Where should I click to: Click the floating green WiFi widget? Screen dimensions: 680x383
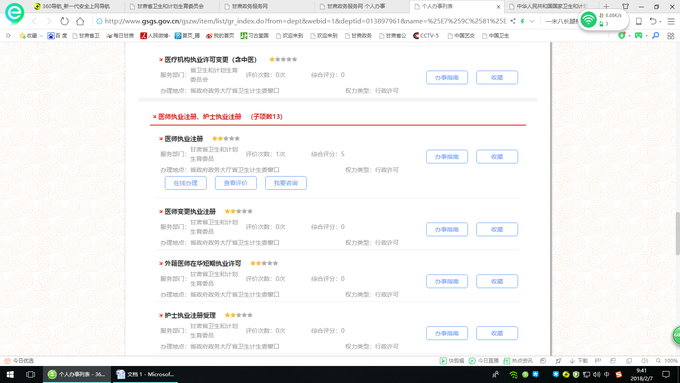tap(588, 20)
